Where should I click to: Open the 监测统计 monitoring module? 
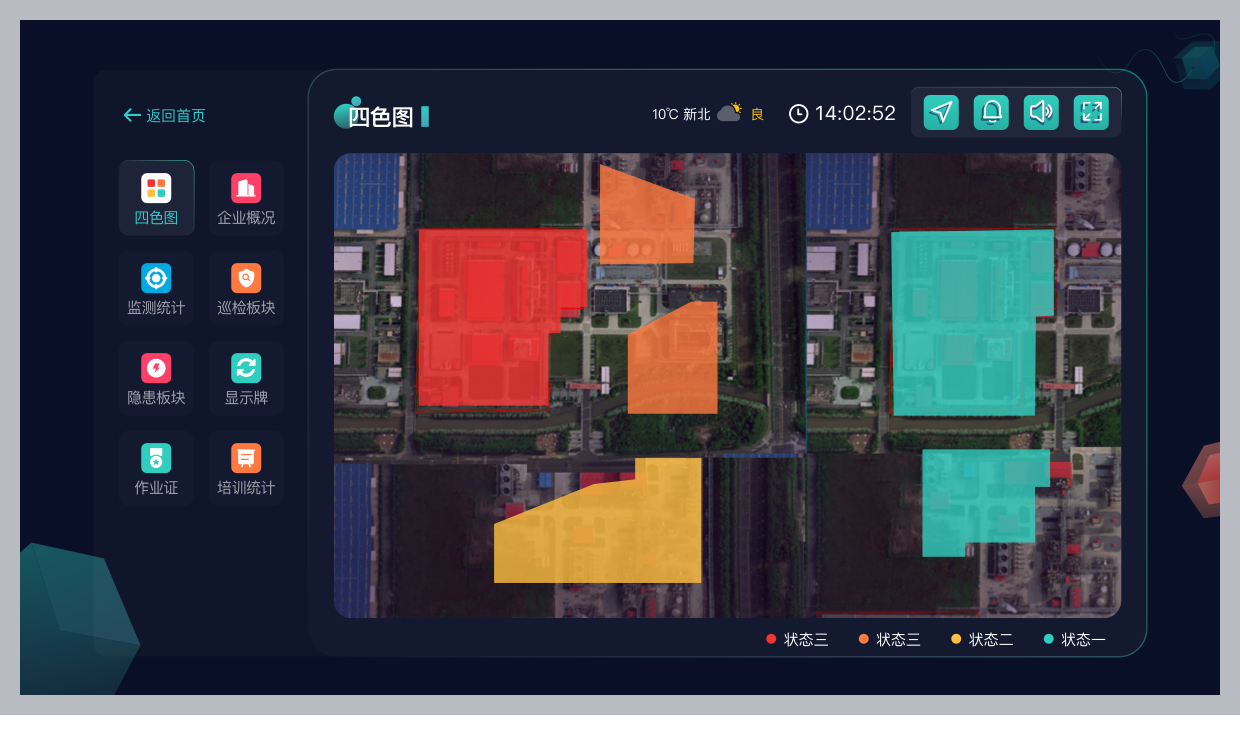(x=156, y=288)
